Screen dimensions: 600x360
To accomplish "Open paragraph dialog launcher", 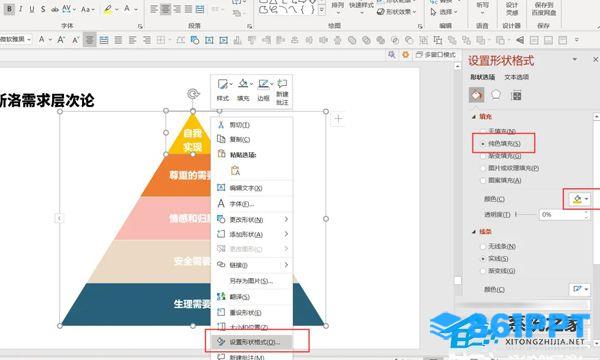I will click(x=249, y=26).
